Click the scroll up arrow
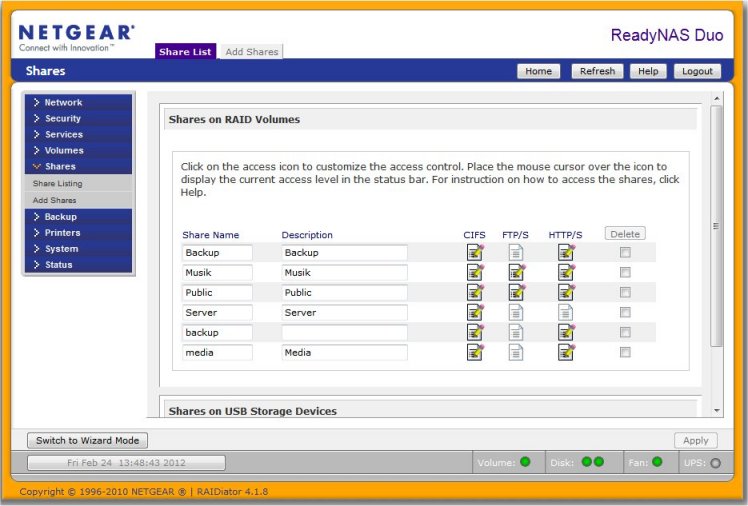Screen dimensions: 748x506 coord(717,98)
